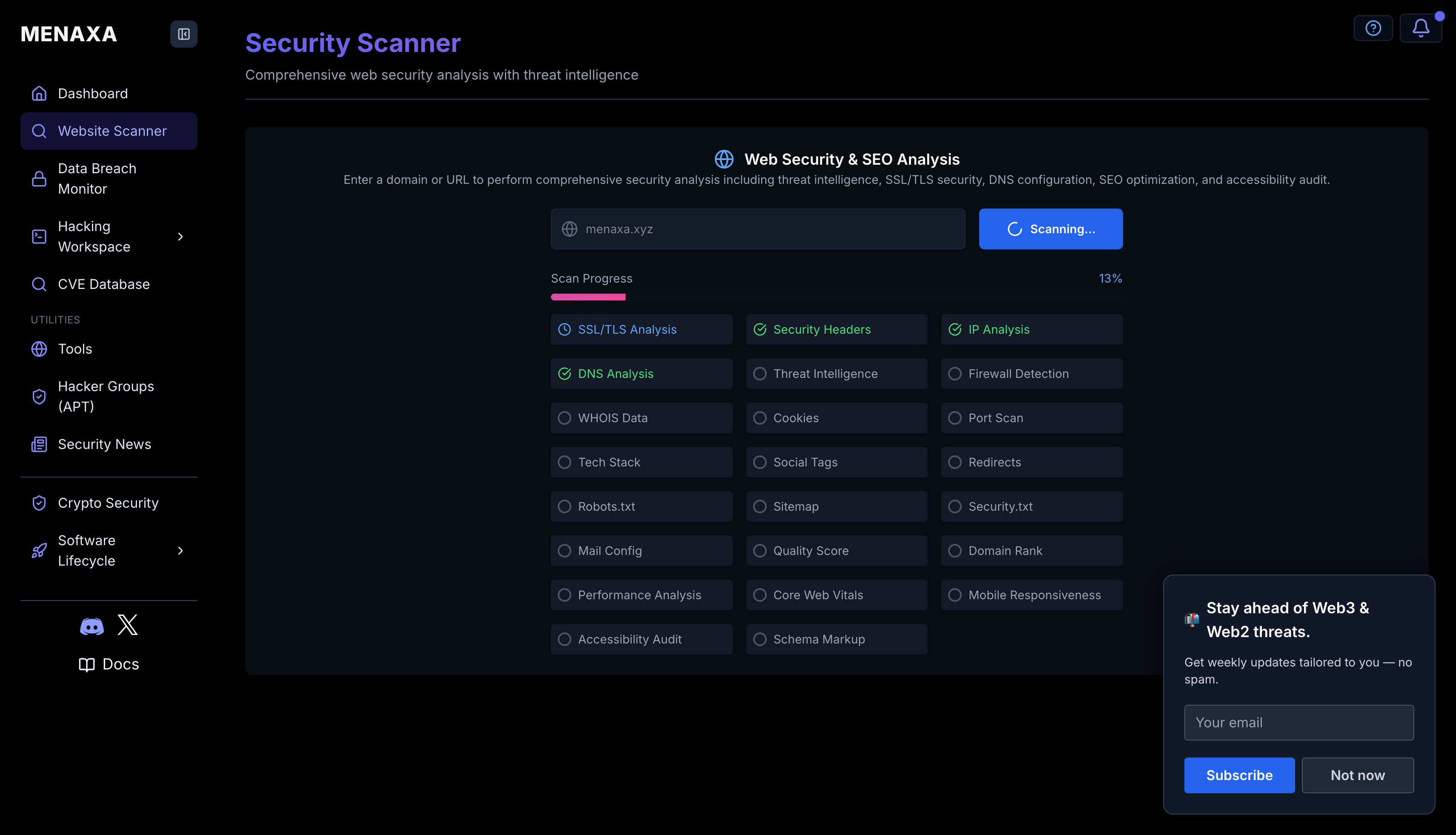Click the globe icon inside the domain field
1456x835 pixels.
(x=570, y=229)
